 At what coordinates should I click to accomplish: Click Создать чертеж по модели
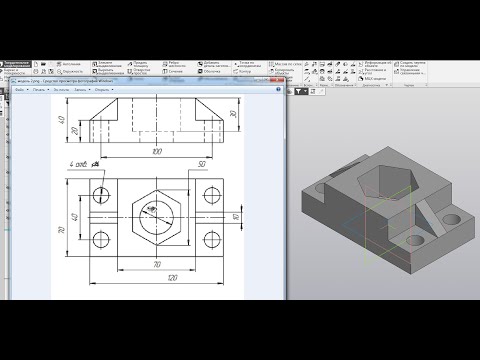point(410,64)
